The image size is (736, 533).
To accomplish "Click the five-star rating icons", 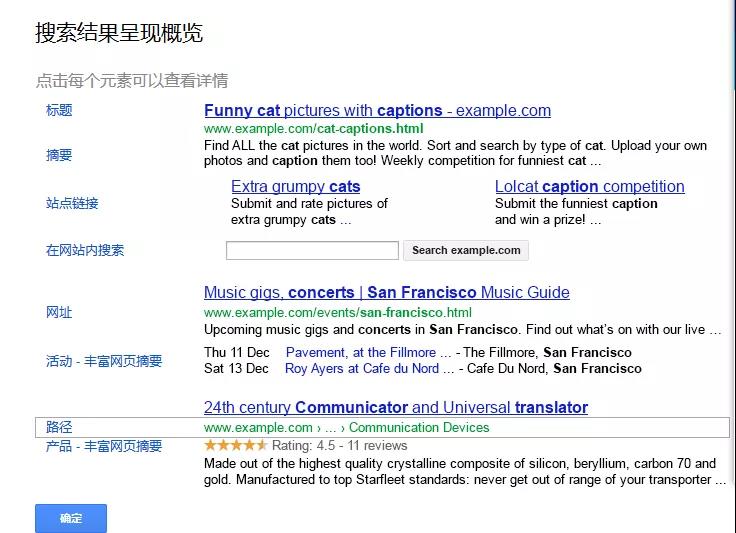I will click(x=236, y=445).
